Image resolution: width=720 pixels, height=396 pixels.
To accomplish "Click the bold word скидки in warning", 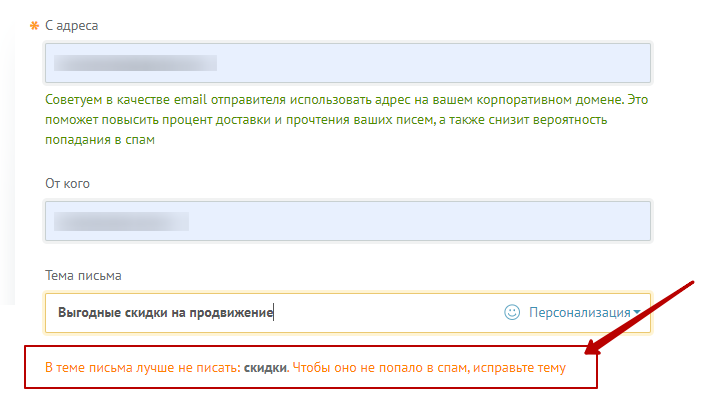I will click(265, 368).
